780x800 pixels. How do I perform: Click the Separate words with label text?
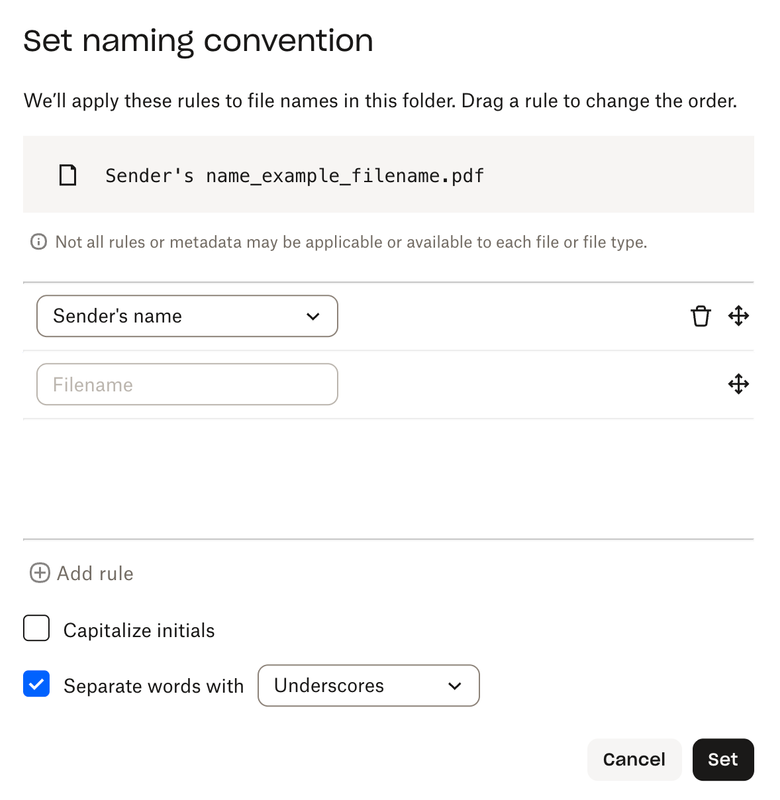[153, 687]
